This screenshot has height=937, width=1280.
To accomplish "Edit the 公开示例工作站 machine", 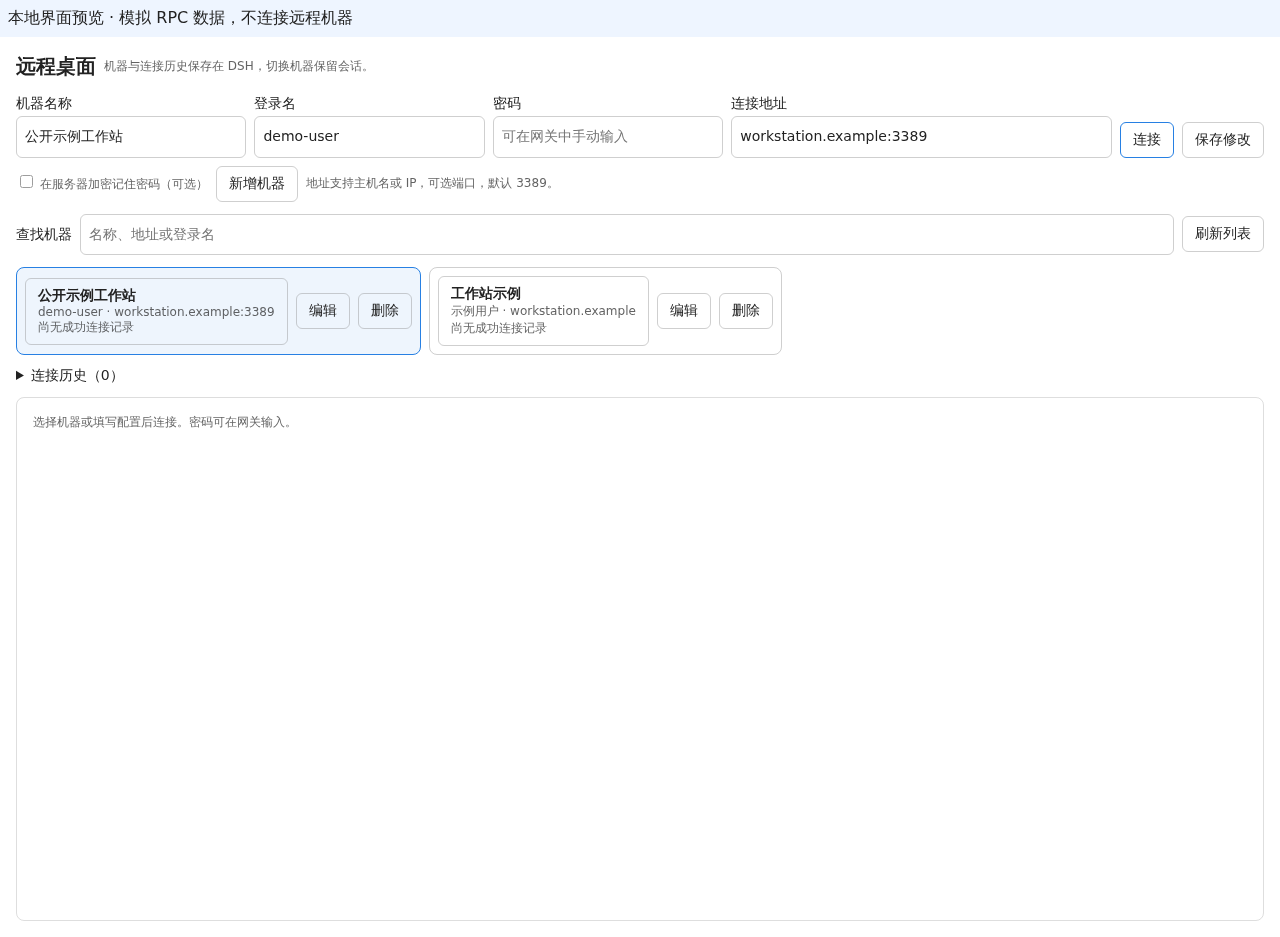I will pyautogui.click(x=323, y=311).
